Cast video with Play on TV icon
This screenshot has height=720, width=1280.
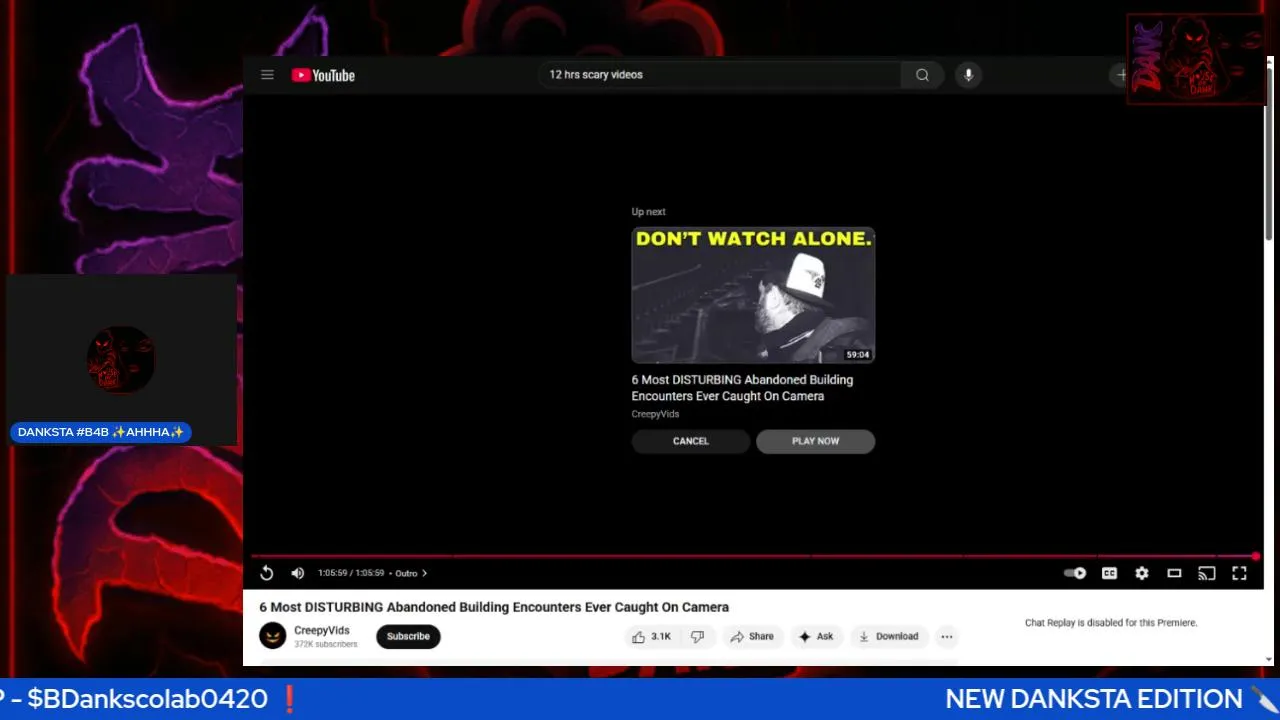point(1207,573)
